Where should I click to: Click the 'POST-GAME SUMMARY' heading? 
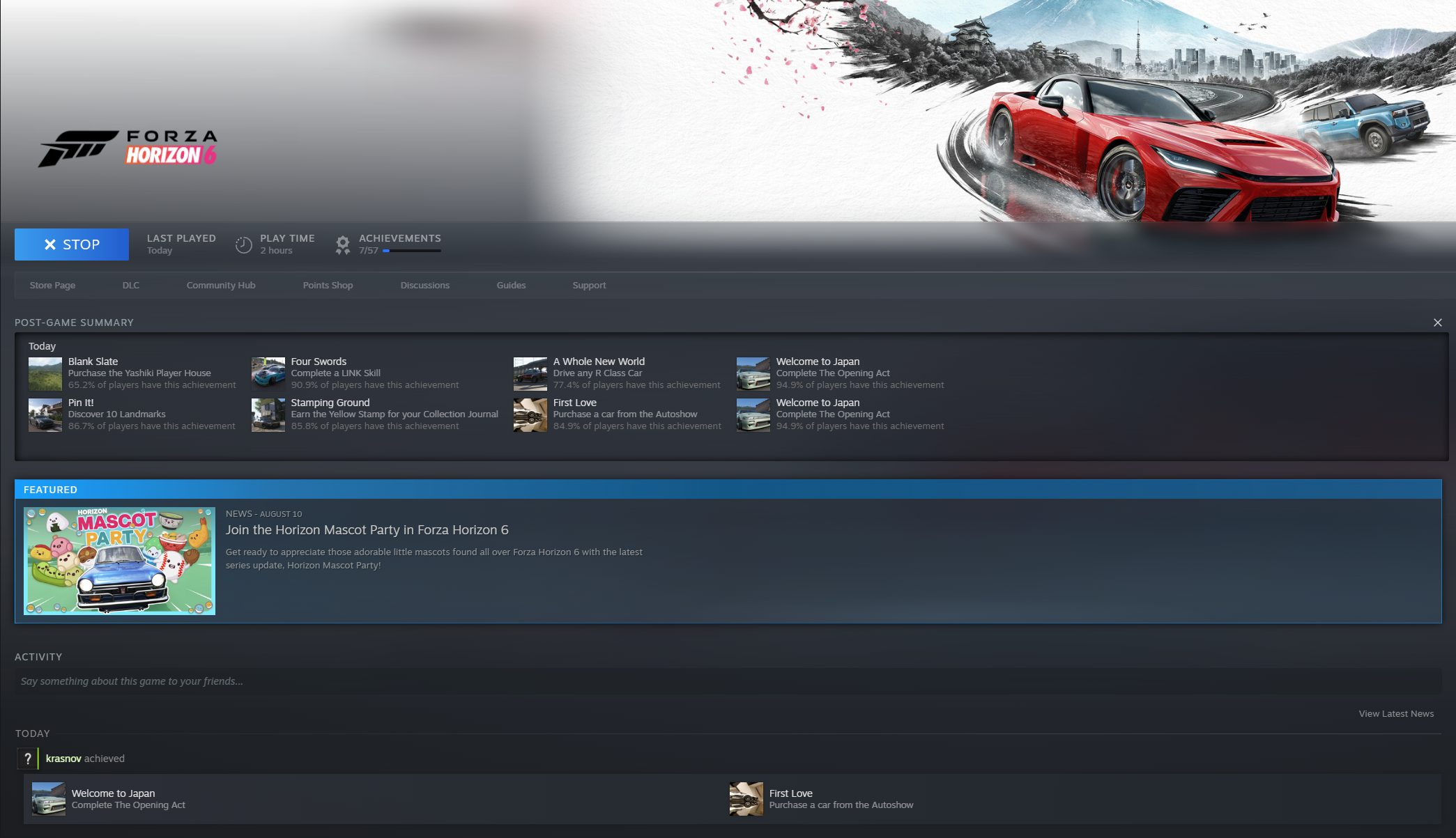[74, 323]
